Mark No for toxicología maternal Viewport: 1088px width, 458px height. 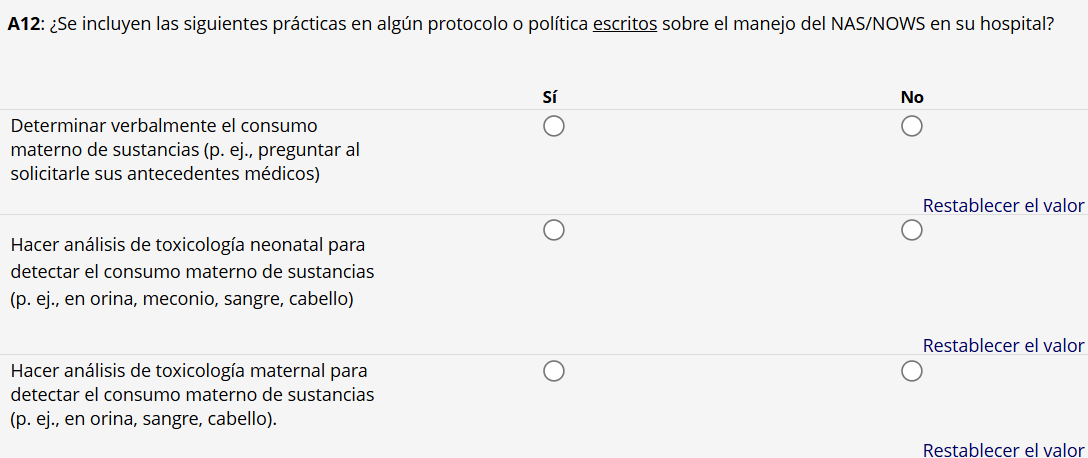point(911,372)
